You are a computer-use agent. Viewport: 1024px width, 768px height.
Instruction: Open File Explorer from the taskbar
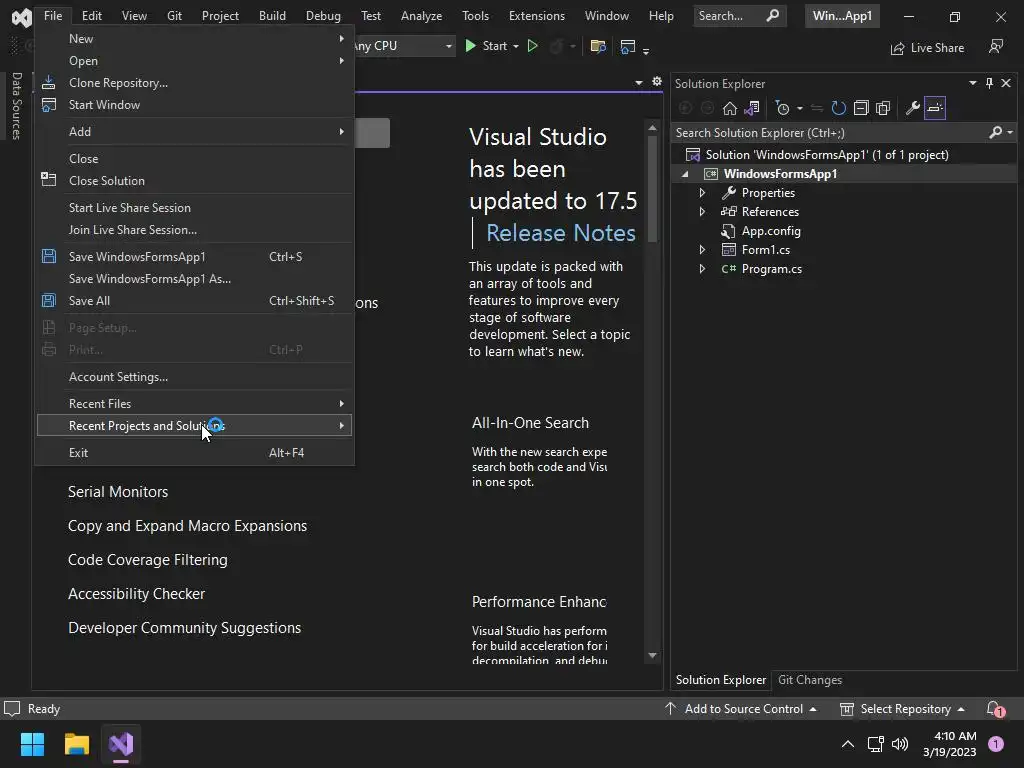(x=76, y=744)
